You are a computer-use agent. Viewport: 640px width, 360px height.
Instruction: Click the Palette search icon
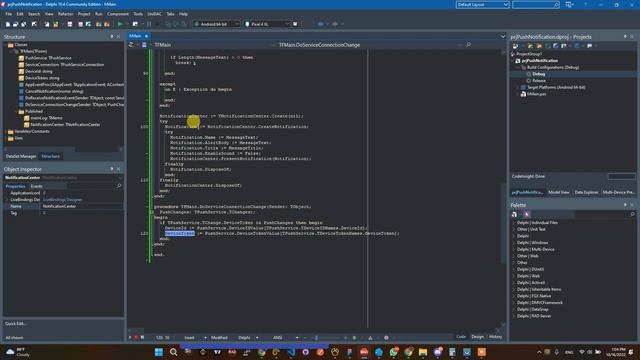[633, 214]
